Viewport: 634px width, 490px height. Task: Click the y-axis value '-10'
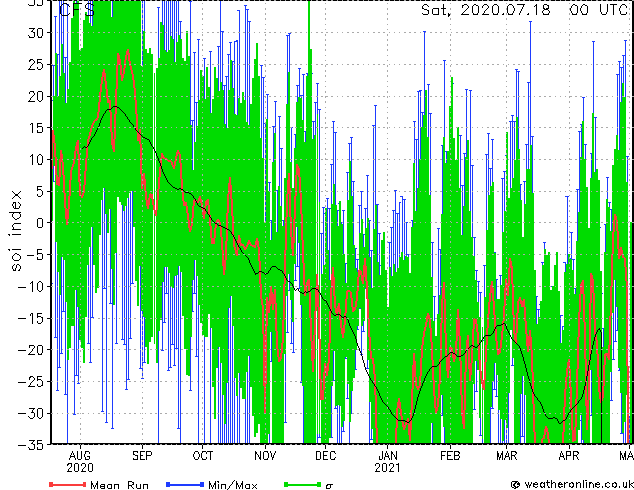click(31, 286)
